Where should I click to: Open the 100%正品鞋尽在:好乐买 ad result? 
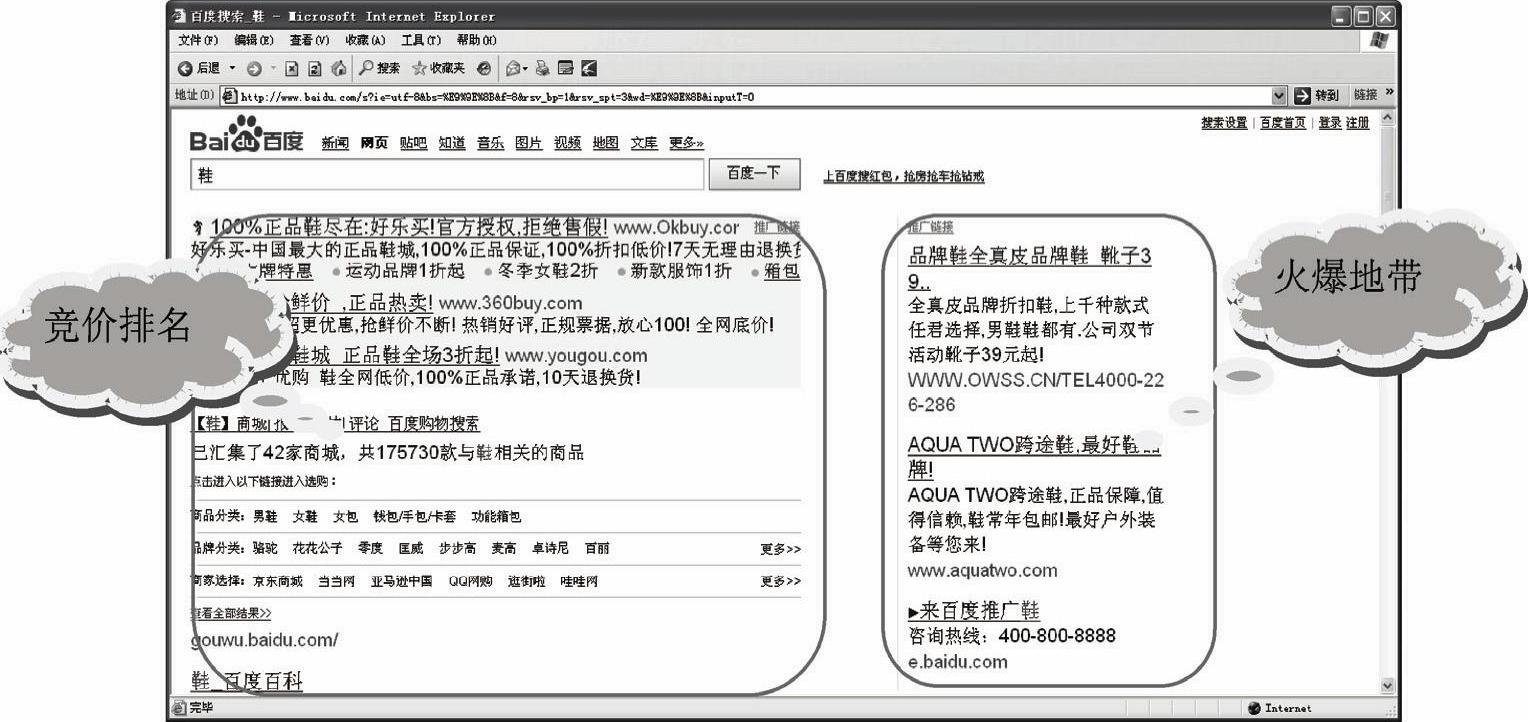409,227
